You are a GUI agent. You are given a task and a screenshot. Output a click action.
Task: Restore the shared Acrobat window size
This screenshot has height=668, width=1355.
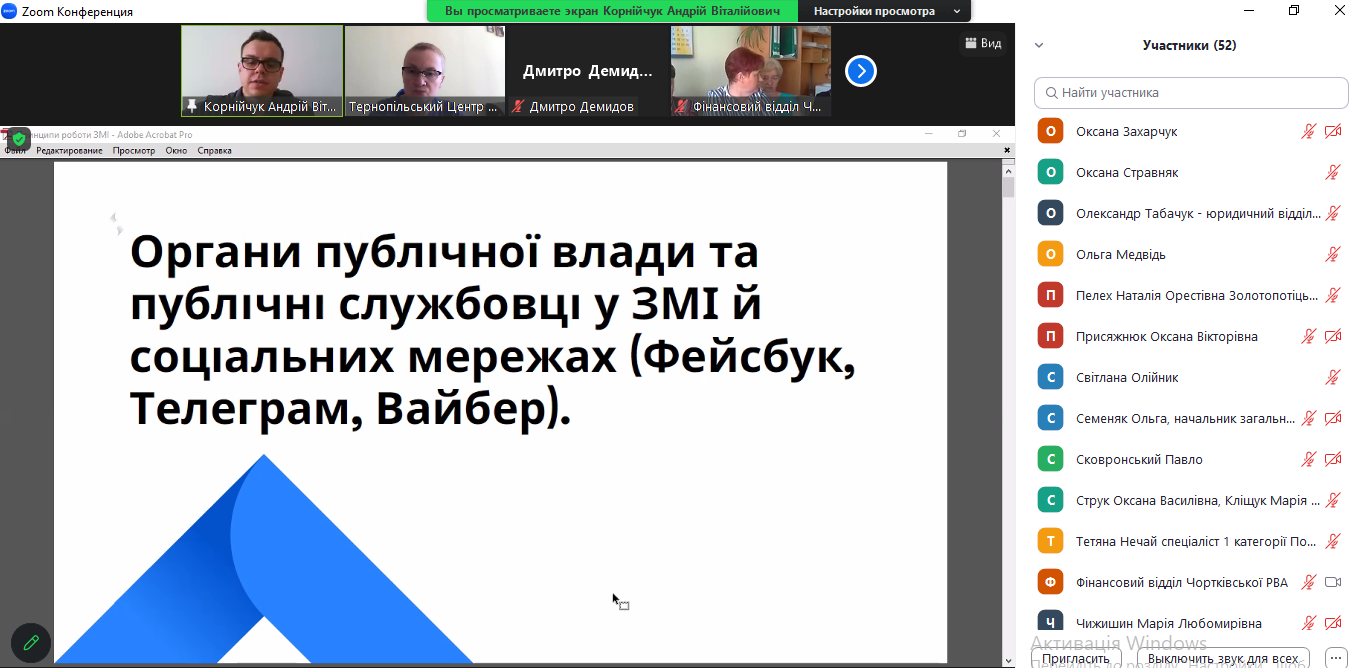[962, 134]
